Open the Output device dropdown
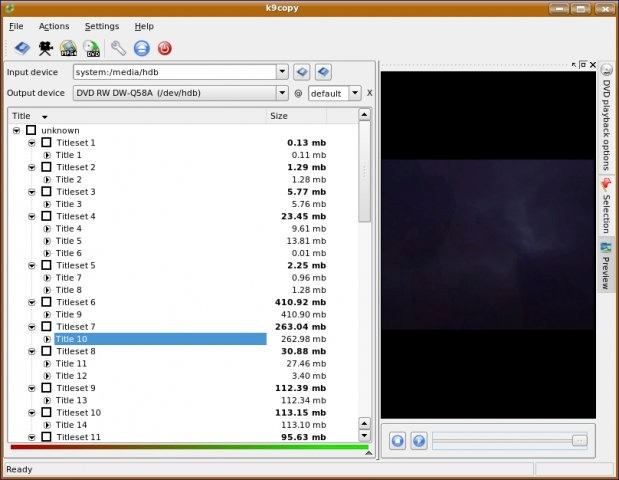The height and width of the screenshot is (480, 619). tap(282, 93)
